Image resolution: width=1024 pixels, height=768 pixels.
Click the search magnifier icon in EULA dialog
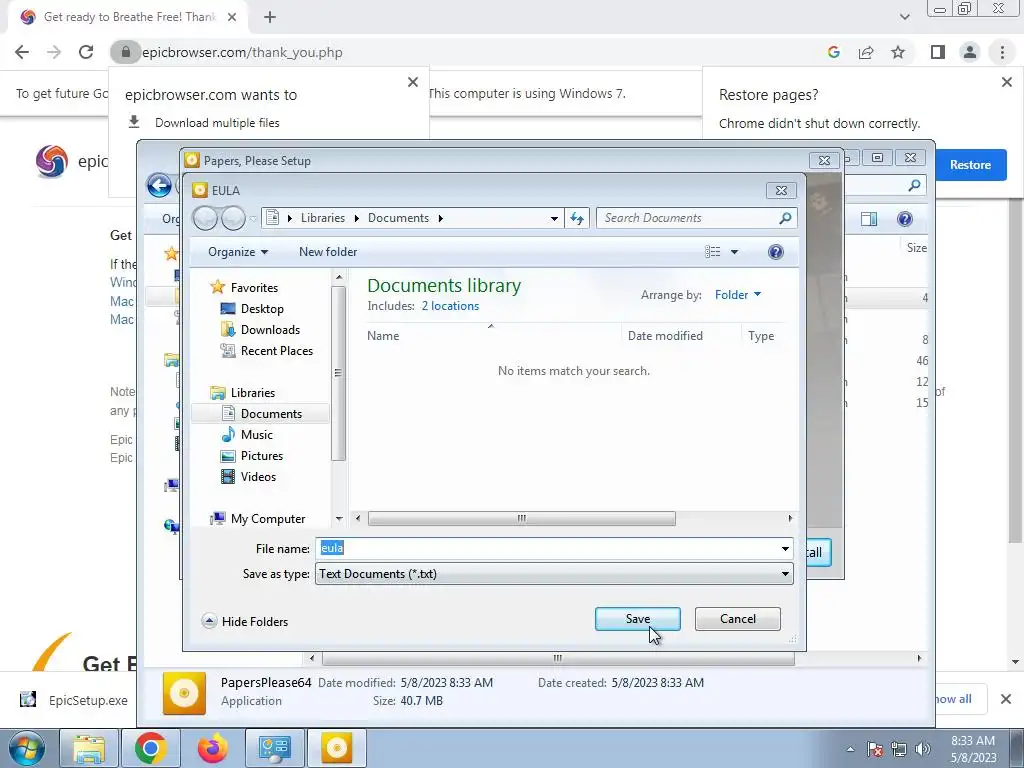[x=786, y=218]
